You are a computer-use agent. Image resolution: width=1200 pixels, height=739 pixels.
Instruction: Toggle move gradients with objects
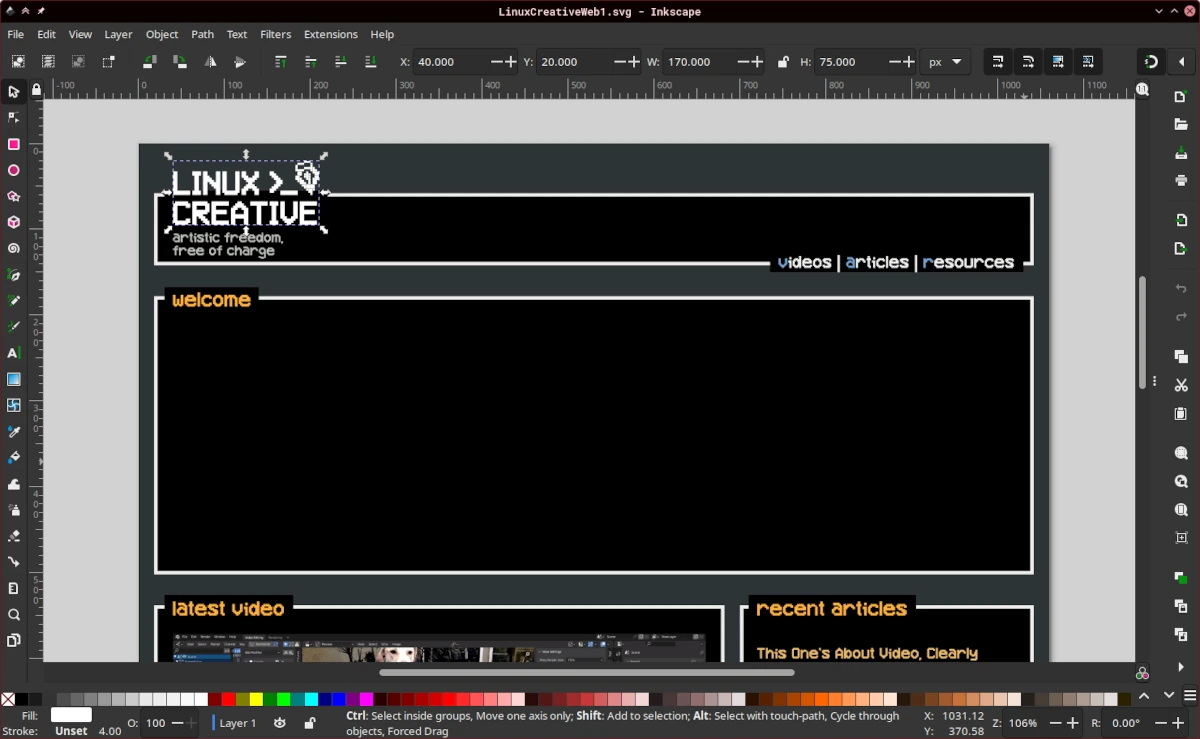pos(1058,62)
